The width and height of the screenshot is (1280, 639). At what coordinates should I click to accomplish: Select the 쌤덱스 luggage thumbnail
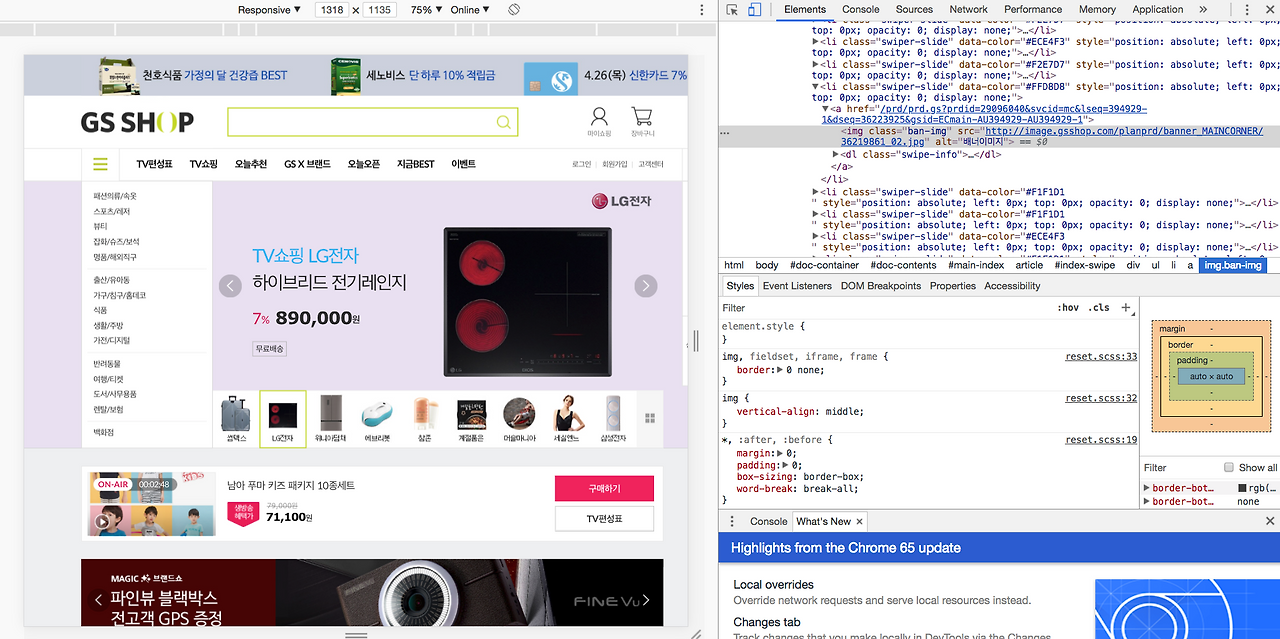236,418
